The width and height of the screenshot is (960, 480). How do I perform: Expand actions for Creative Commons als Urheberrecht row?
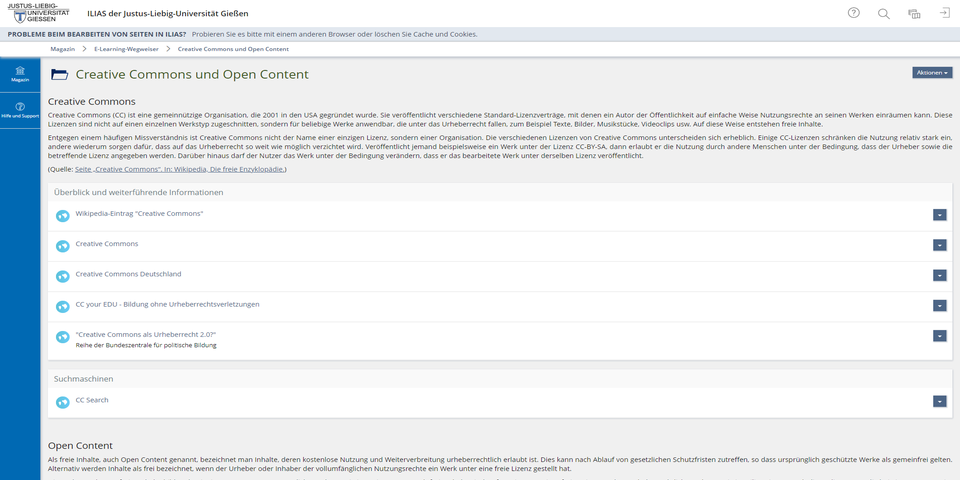(x=940, y=336)
